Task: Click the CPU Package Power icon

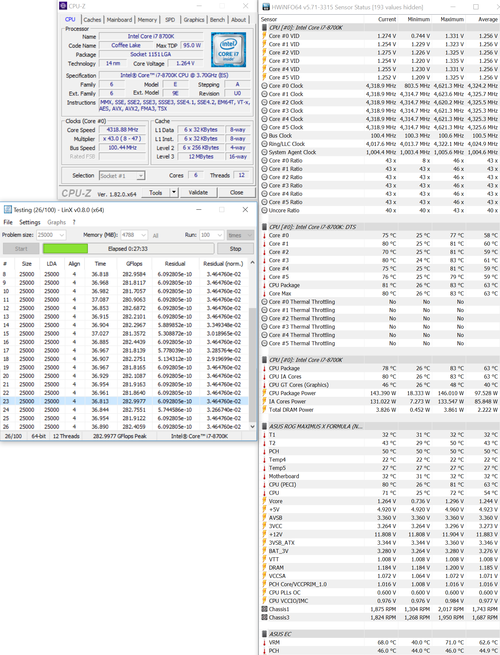Action: pos(264,393)
